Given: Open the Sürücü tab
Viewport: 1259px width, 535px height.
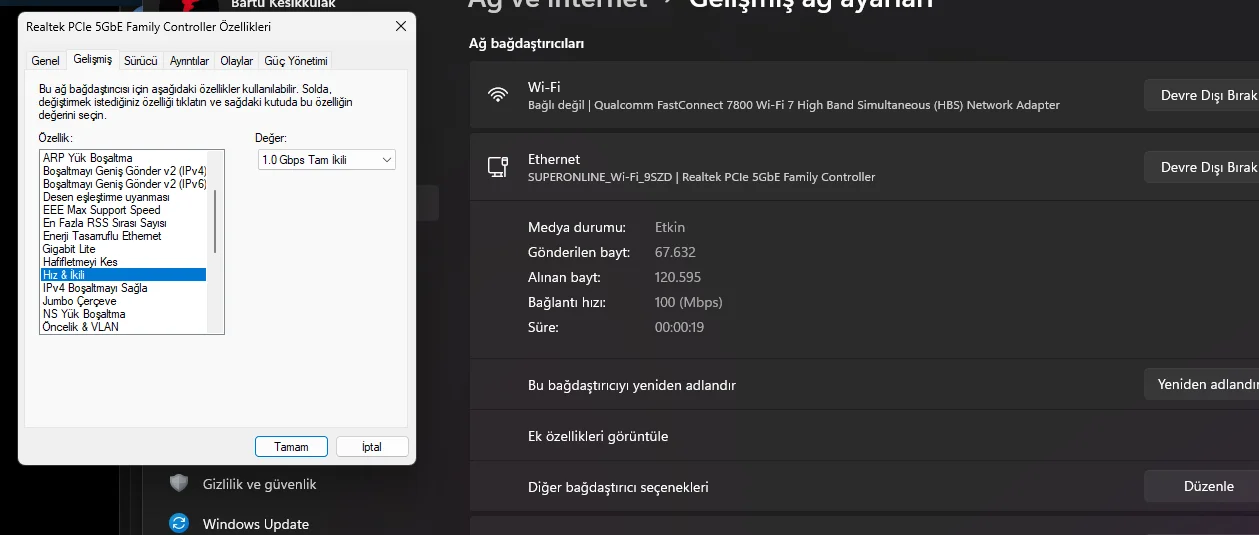Looking at the screenshot, I should tap(141, 61).
